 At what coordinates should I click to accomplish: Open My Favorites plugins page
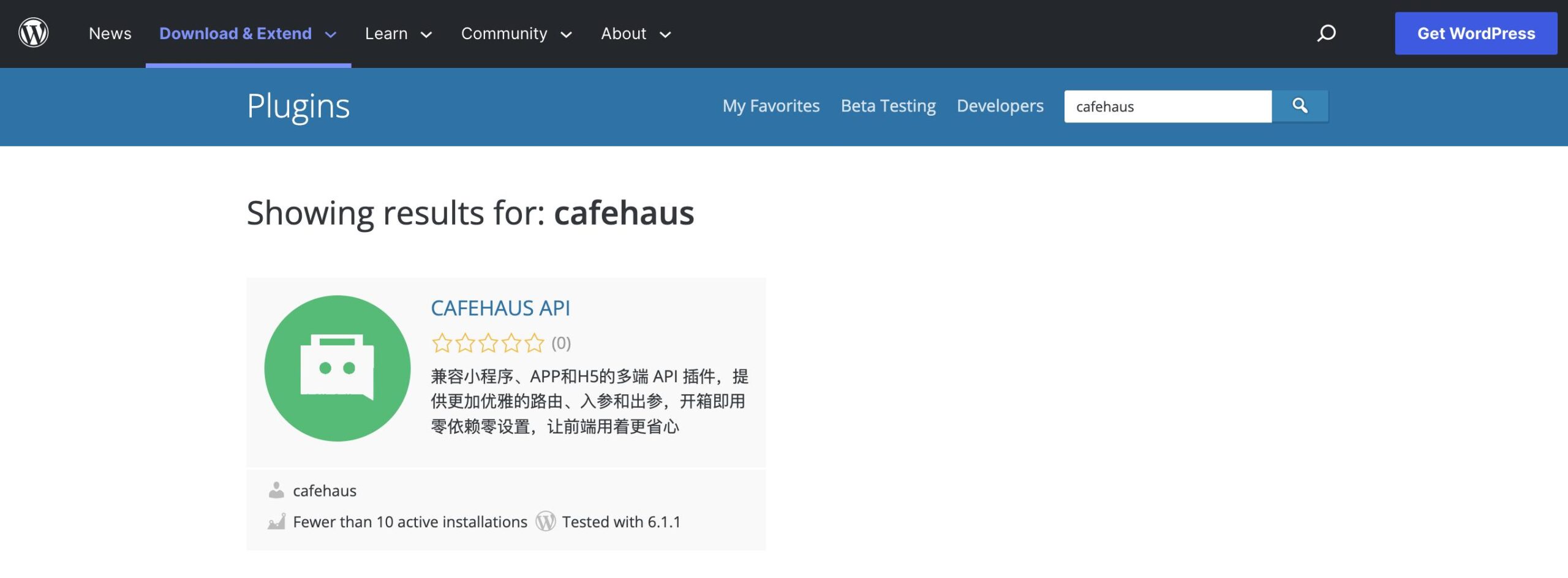771,106
